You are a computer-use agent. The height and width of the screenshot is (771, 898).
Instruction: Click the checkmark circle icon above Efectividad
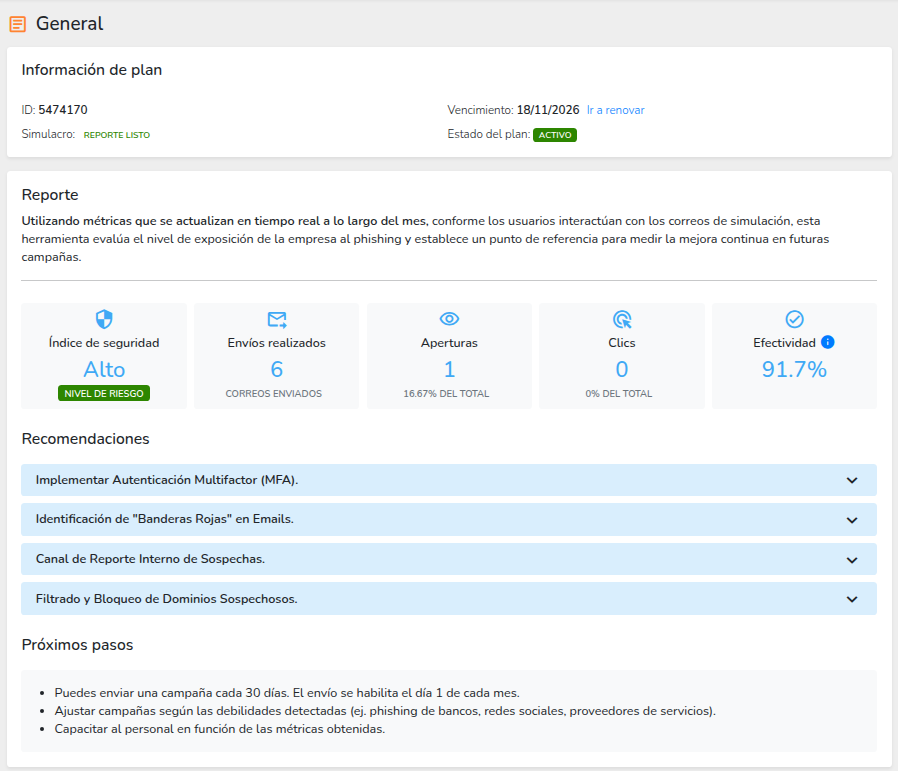pyautogui.click(x=795, y=319)
